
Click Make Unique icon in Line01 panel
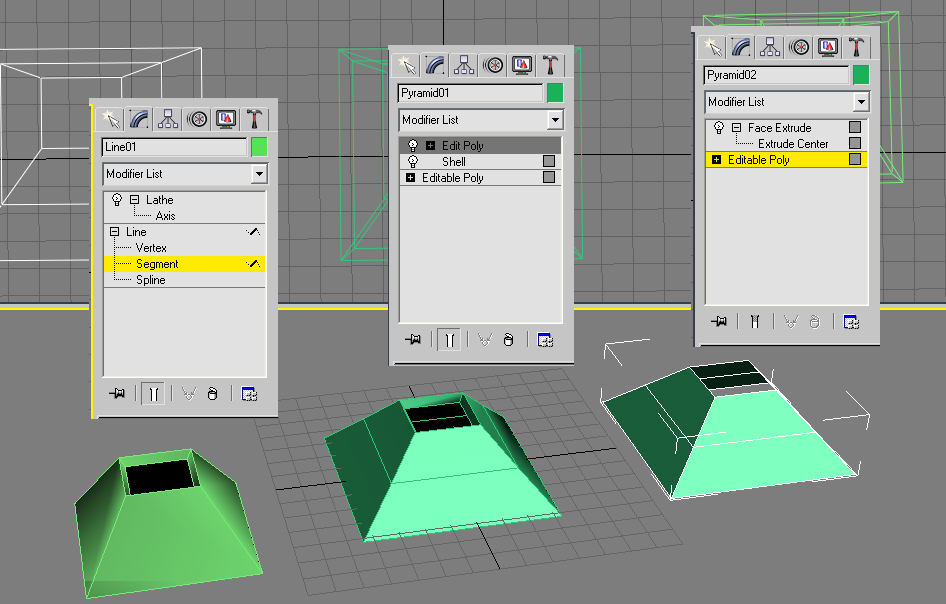(x=189, y=394)
